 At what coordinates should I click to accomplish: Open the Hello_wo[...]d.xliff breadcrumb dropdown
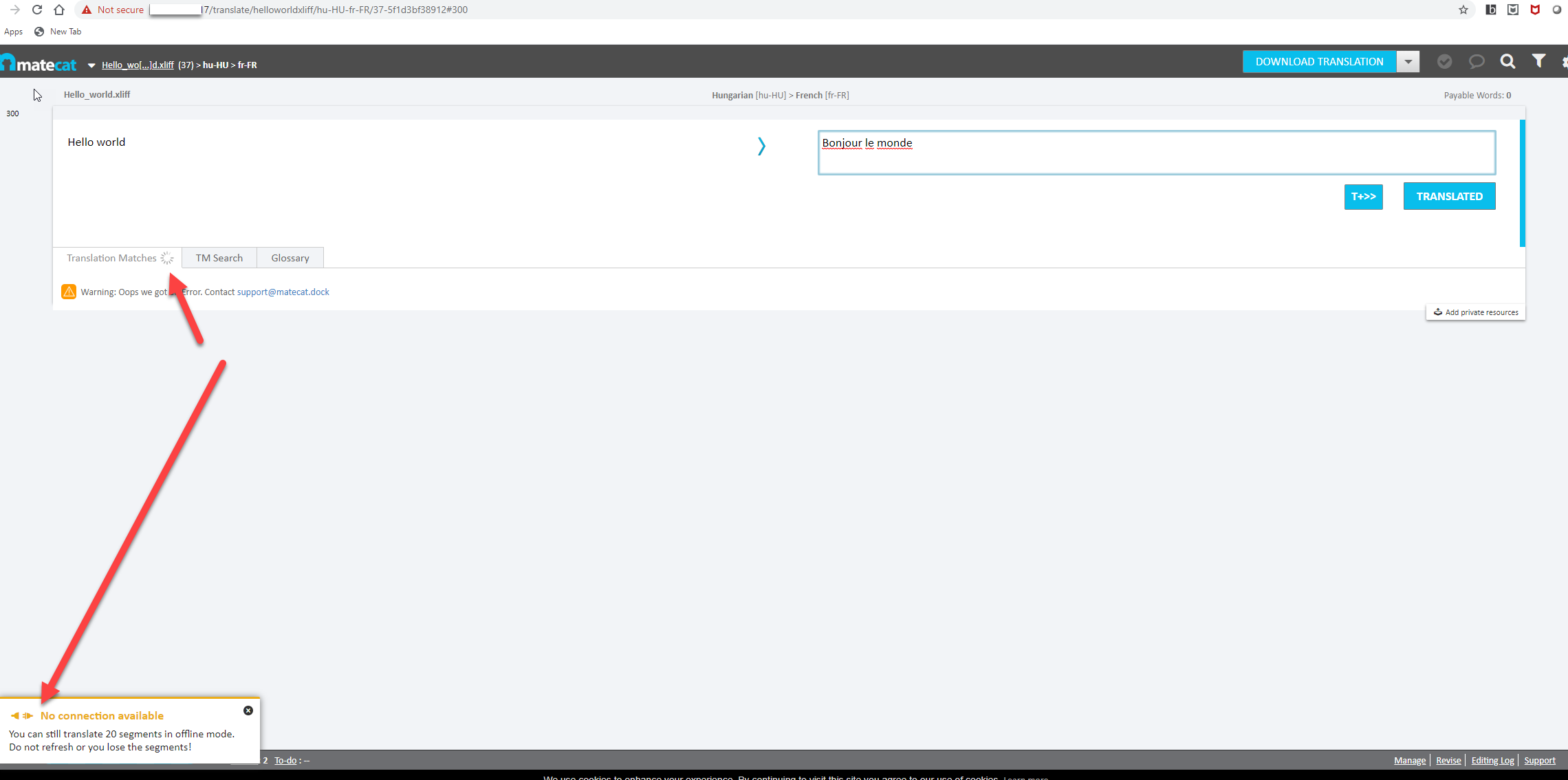click(138, 65)
